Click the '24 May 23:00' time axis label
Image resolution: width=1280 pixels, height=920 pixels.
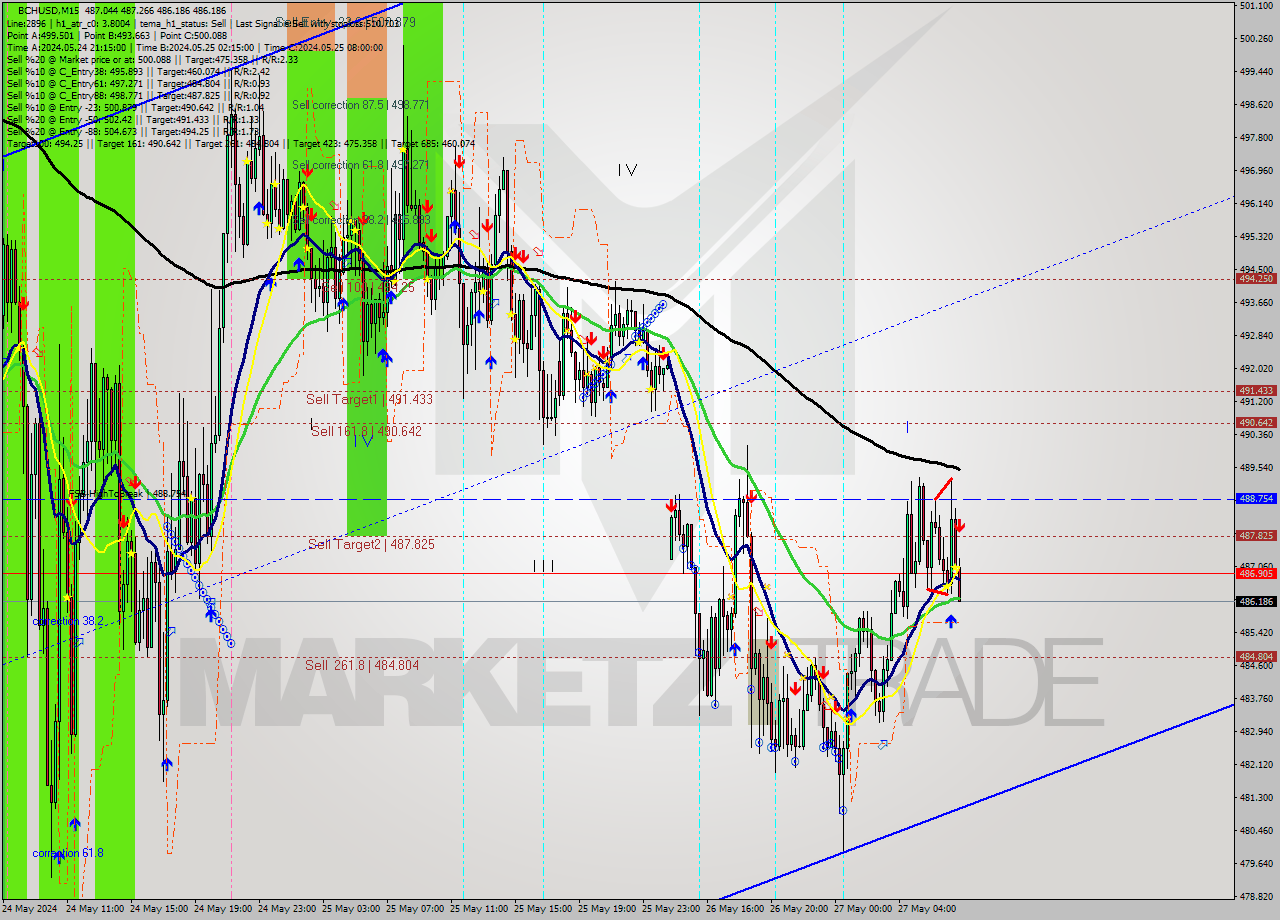coord(289,909)
